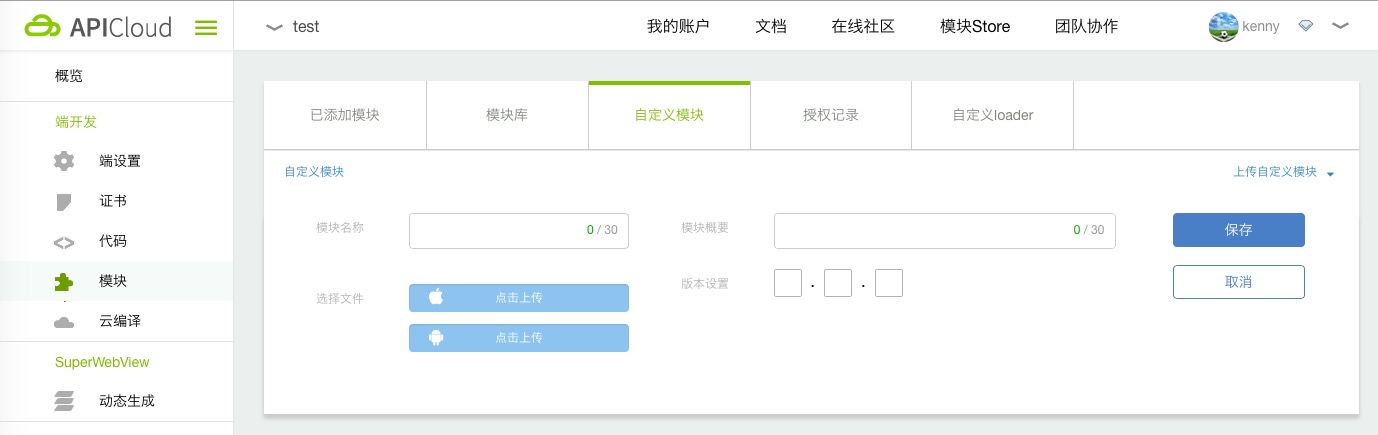This screenshot has width=1378, height=435.
Task: Open 我的账户 in top navigation
Action: (678, 27)
